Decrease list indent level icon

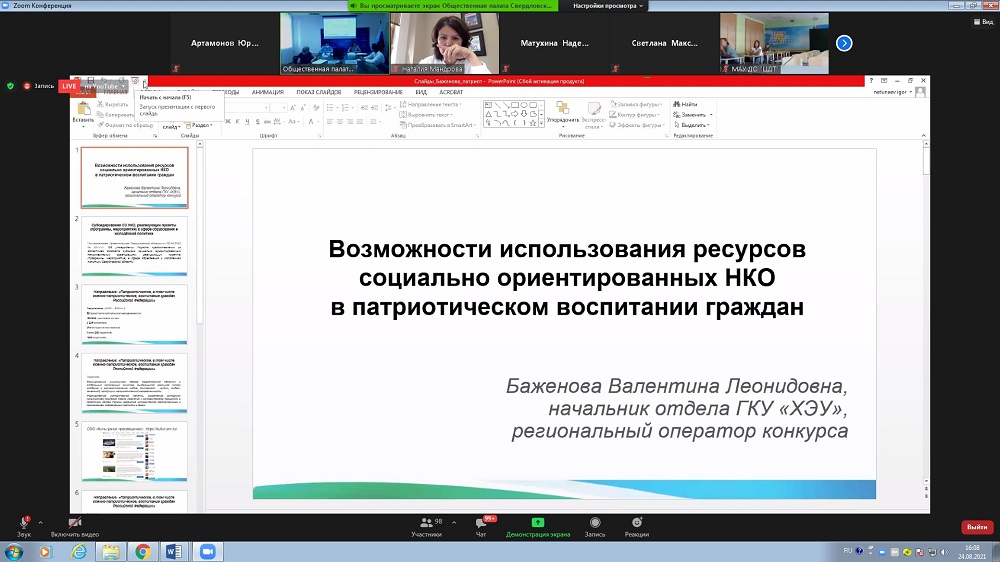pos(365,108)
